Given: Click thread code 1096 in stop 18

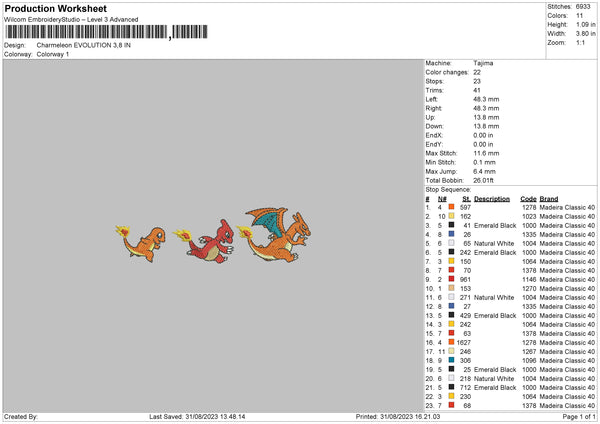Looking at the screenshot, I should click(x=529, y=360).
